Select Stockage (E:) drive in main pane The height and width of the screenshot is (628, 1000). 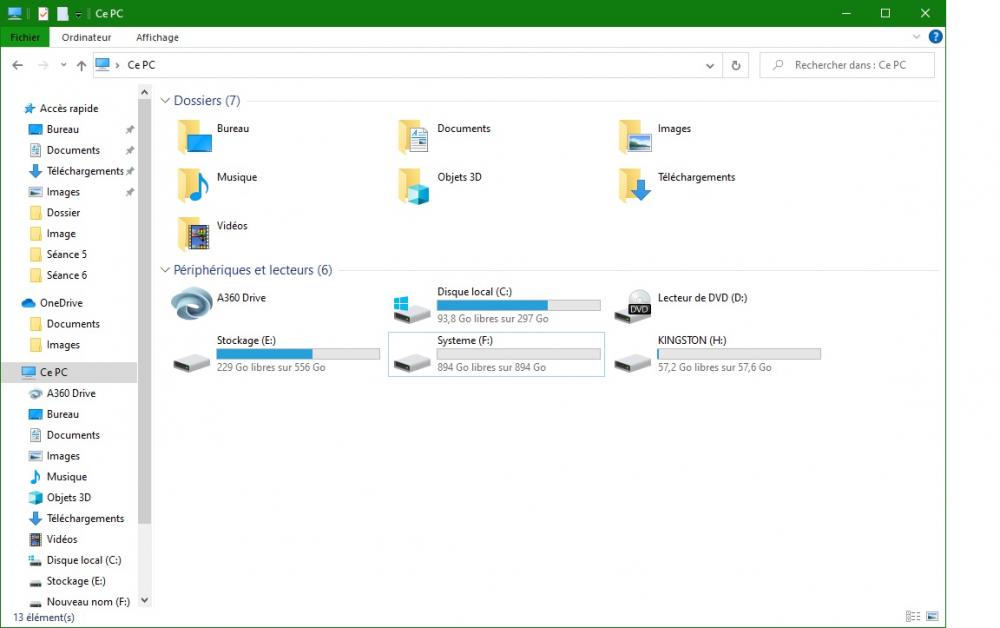click(276, 354)
